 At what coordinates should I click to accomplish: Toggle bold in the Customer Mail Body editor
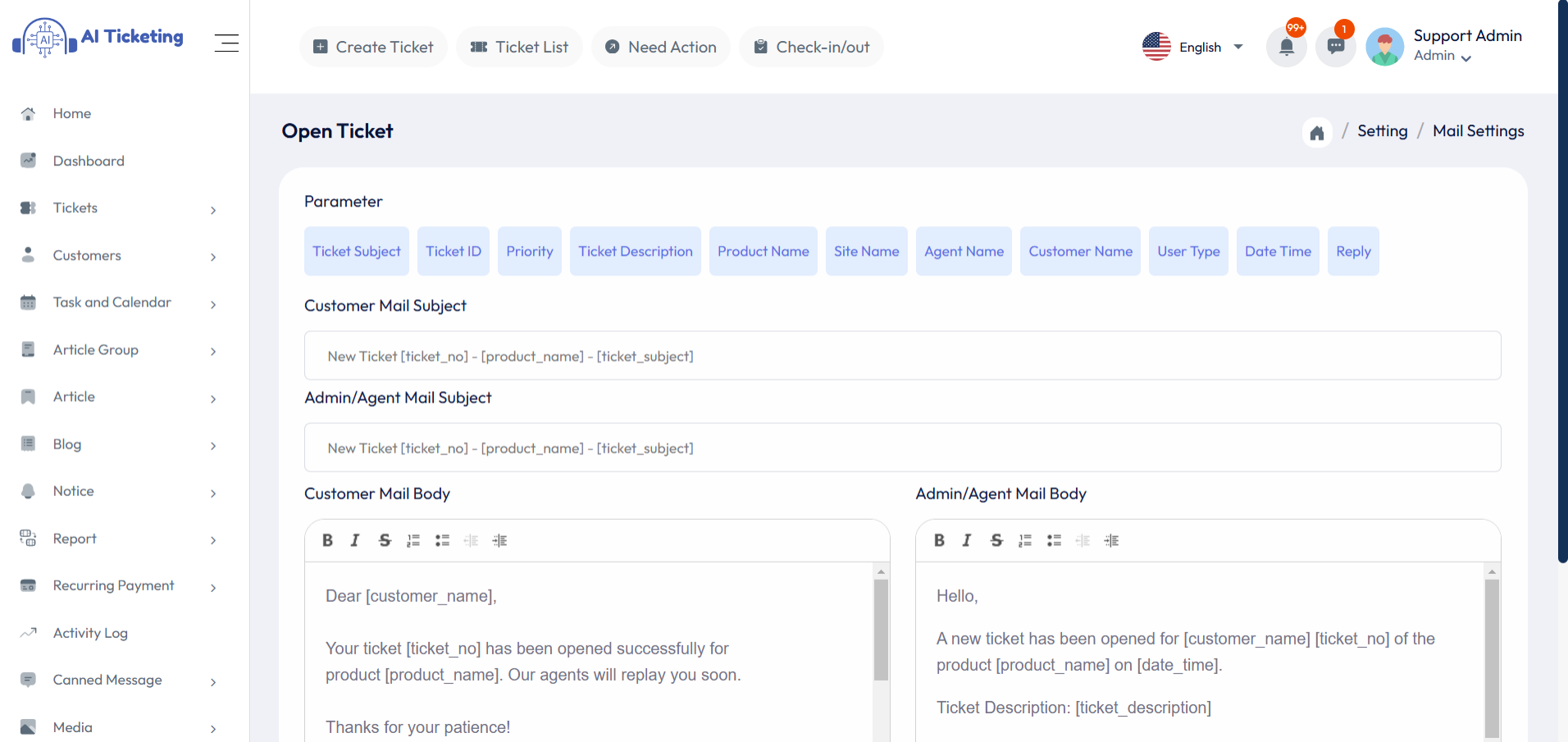[x=327, y=540]
